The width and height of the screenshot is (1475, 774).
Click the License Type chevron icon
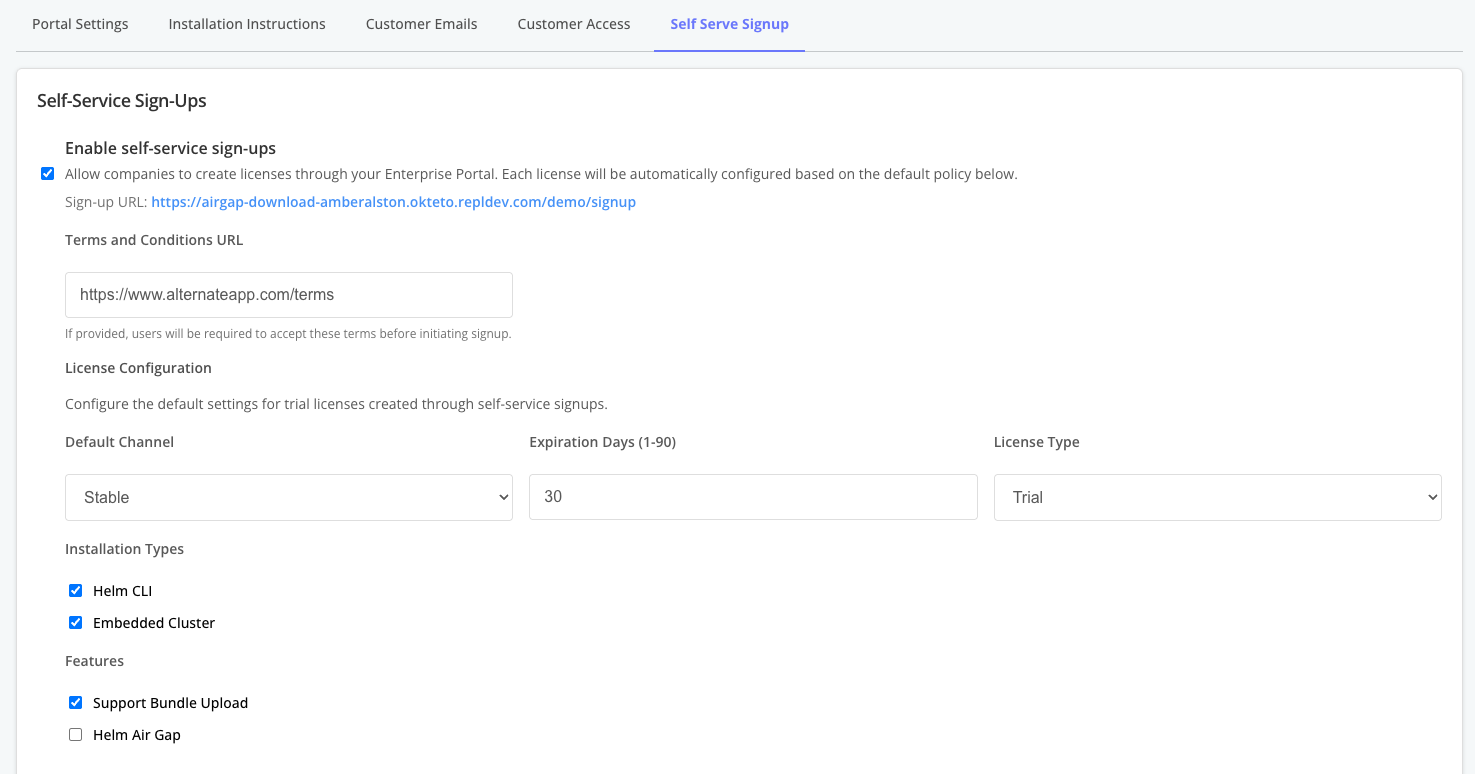click(1432, 497)
